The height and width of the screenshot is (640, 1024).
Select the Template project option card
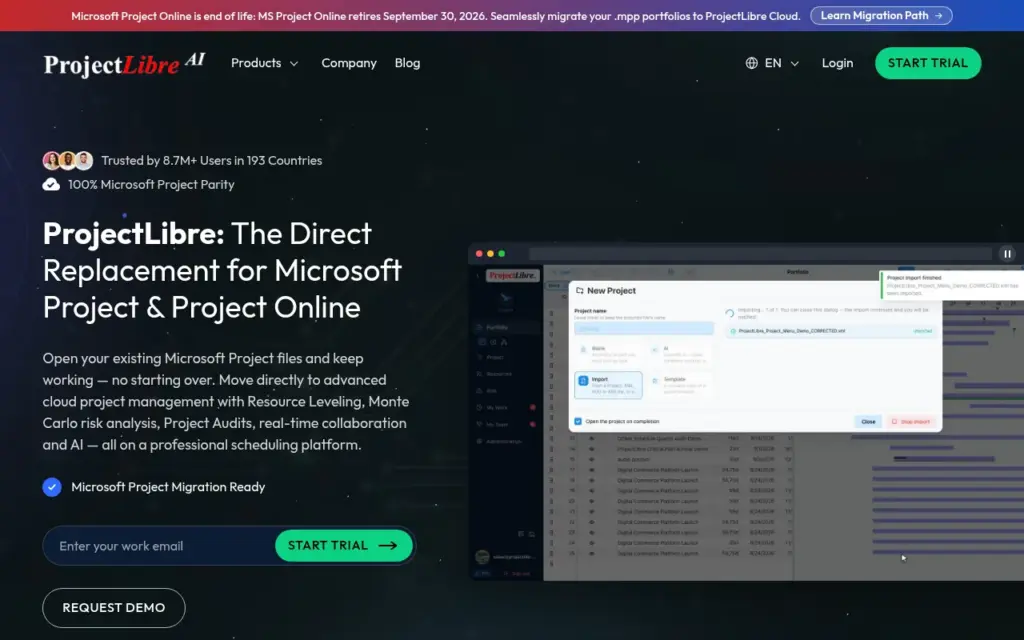[x=679, y=385]
